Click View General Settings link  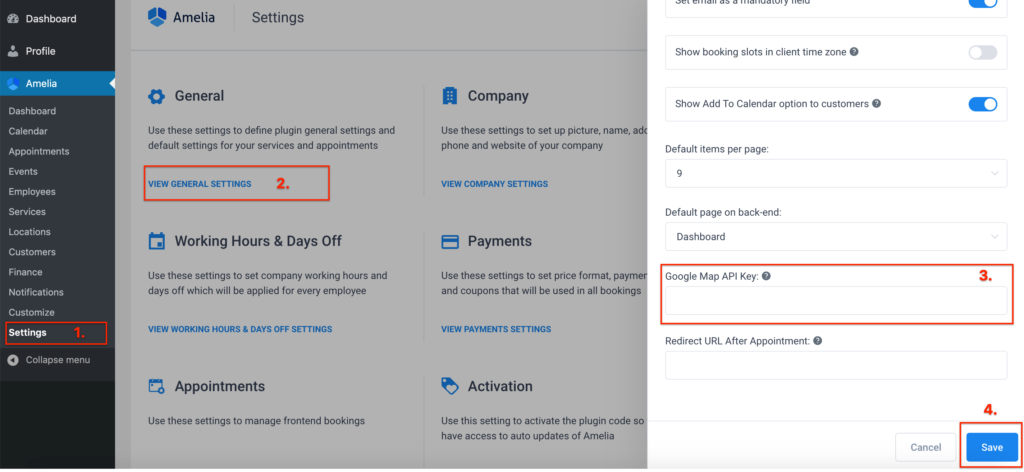pos(200,184)
